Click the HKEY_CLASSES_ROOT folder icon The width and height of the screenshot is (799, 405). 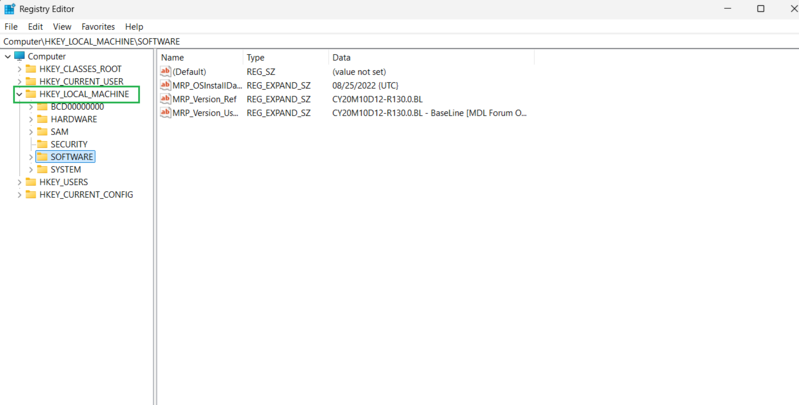tap(31, 69)
